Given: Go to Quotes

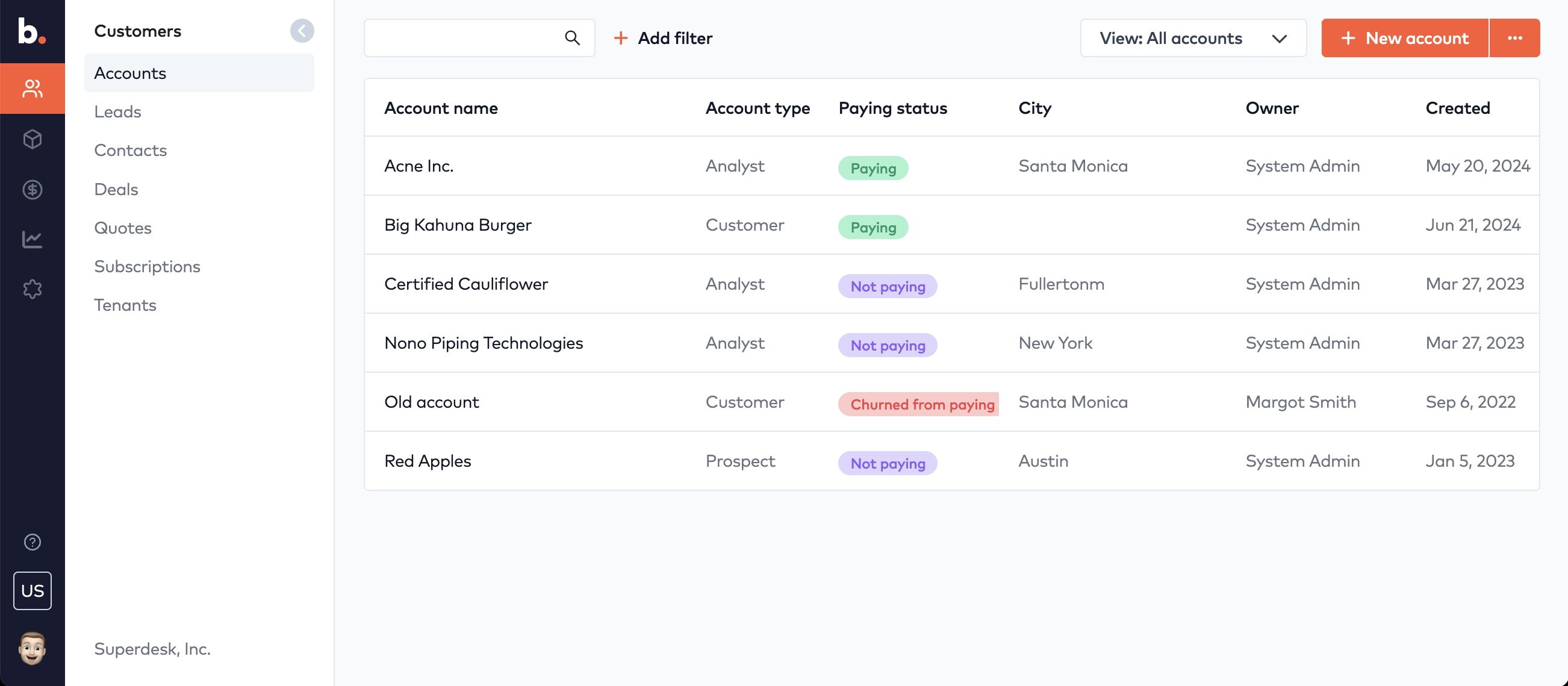Looking at the screenshot, I should click(122, 228).
